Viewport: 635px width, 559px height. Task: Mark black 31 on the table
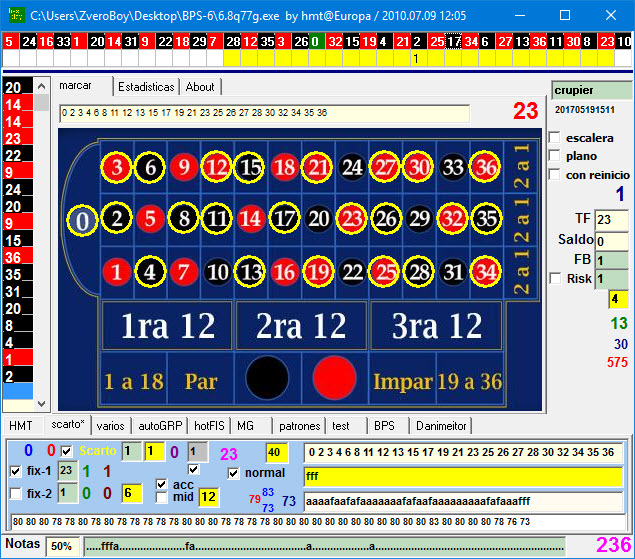(x=452, y=272)
